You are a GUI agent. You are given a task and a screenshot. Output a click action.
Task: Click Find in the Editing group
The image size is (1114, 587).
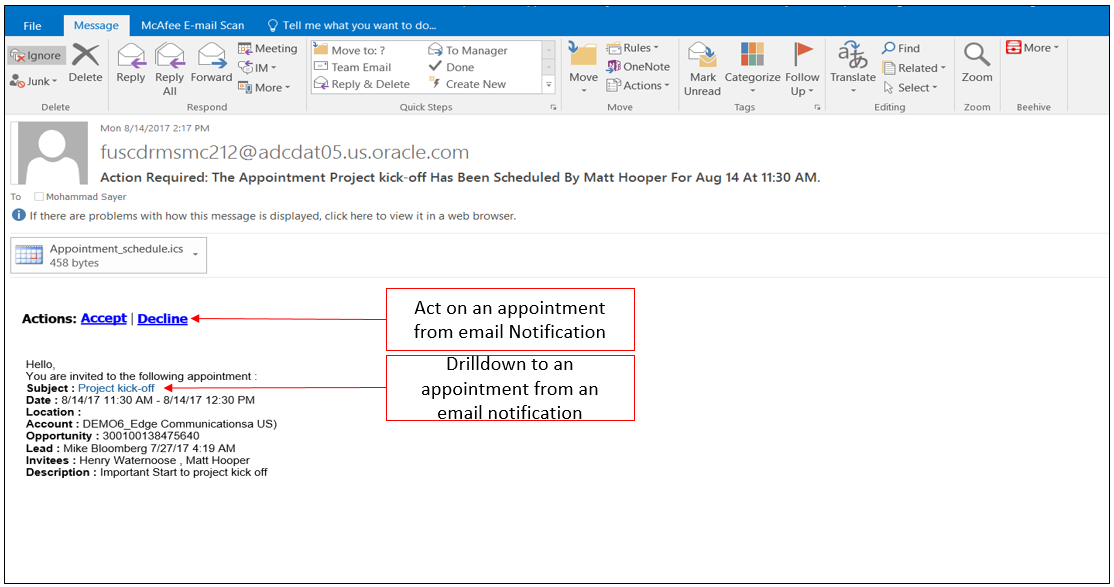pos(901,48)
